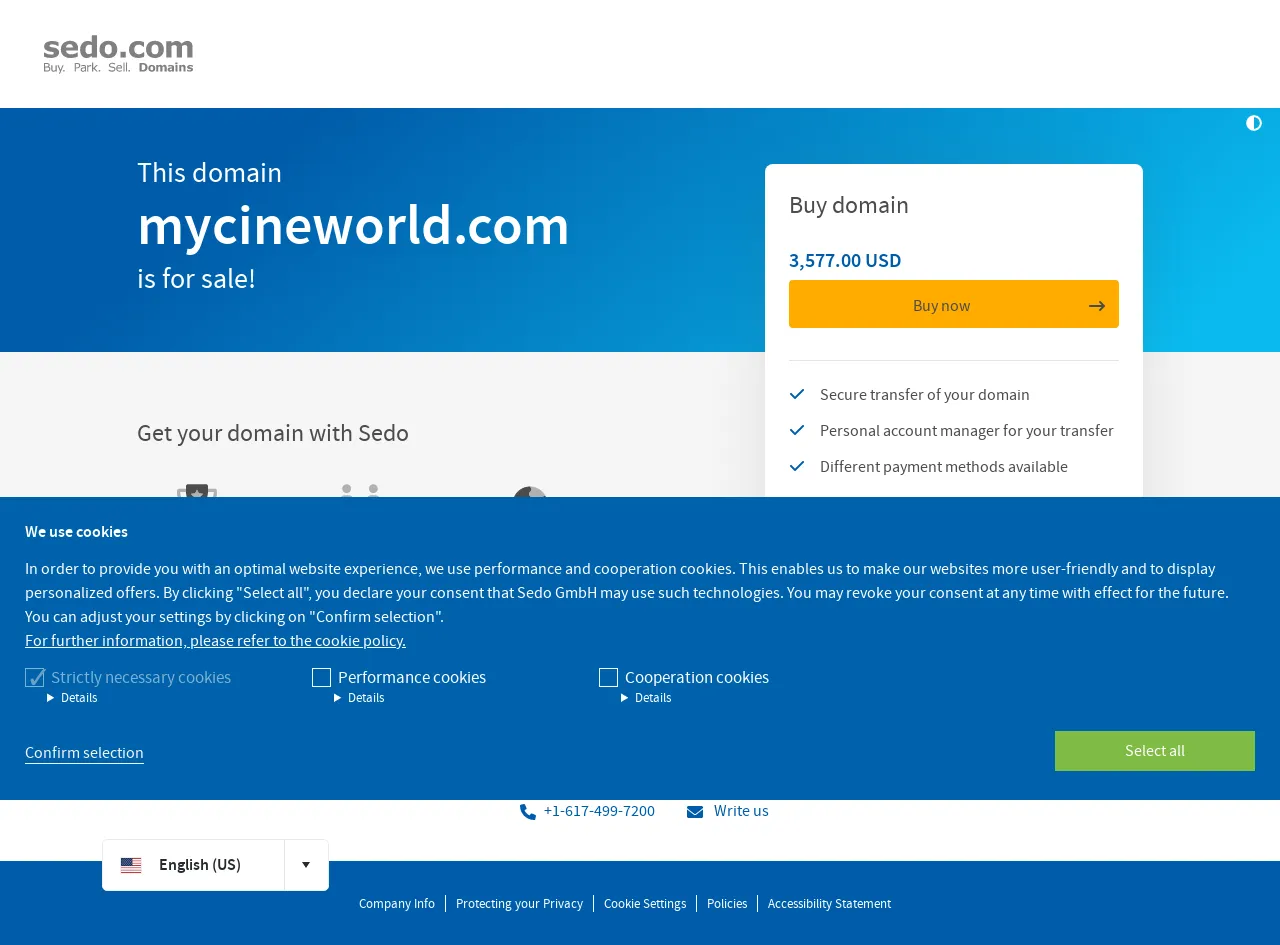The width and height of the screenshot is (1280, 945).
Task: Expand Details under Performance cookies
Action: pyautogui.click(x=359, y=698)
